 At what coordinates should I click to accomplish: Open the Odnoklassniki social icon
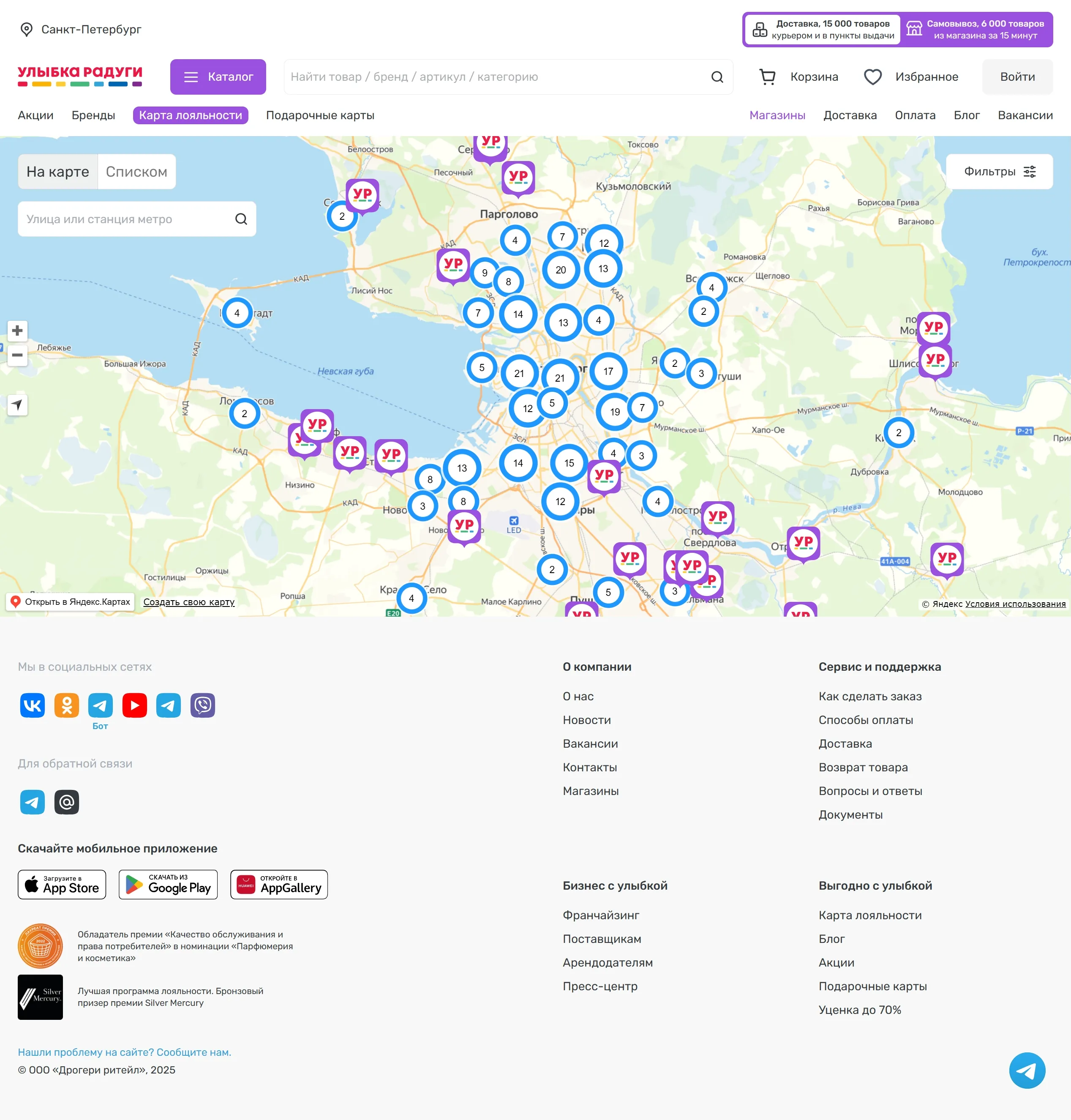point(66,705)
